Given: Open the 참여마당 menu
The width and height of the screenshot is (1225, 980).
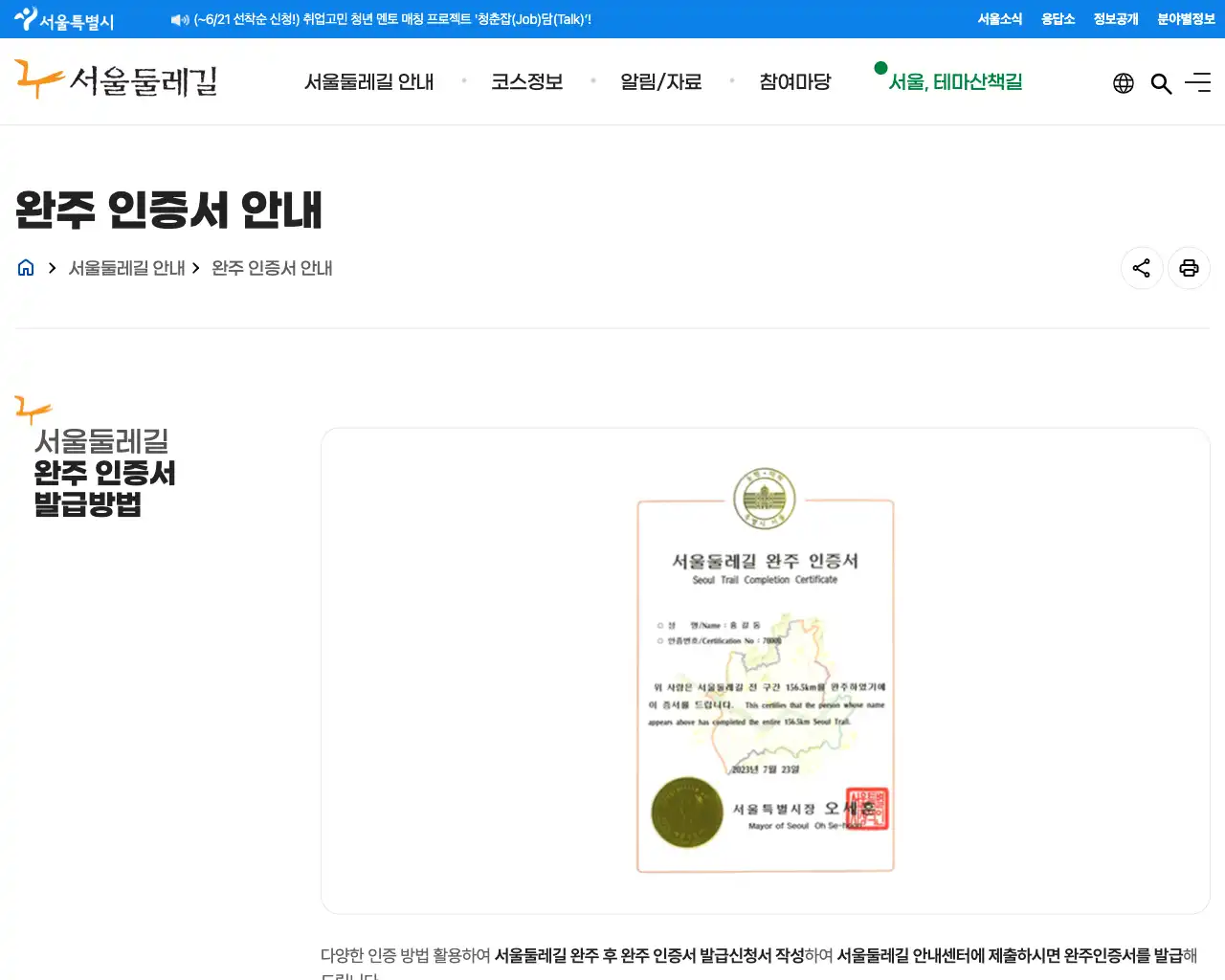Looking at the screenshot, I should pos(794,82).
